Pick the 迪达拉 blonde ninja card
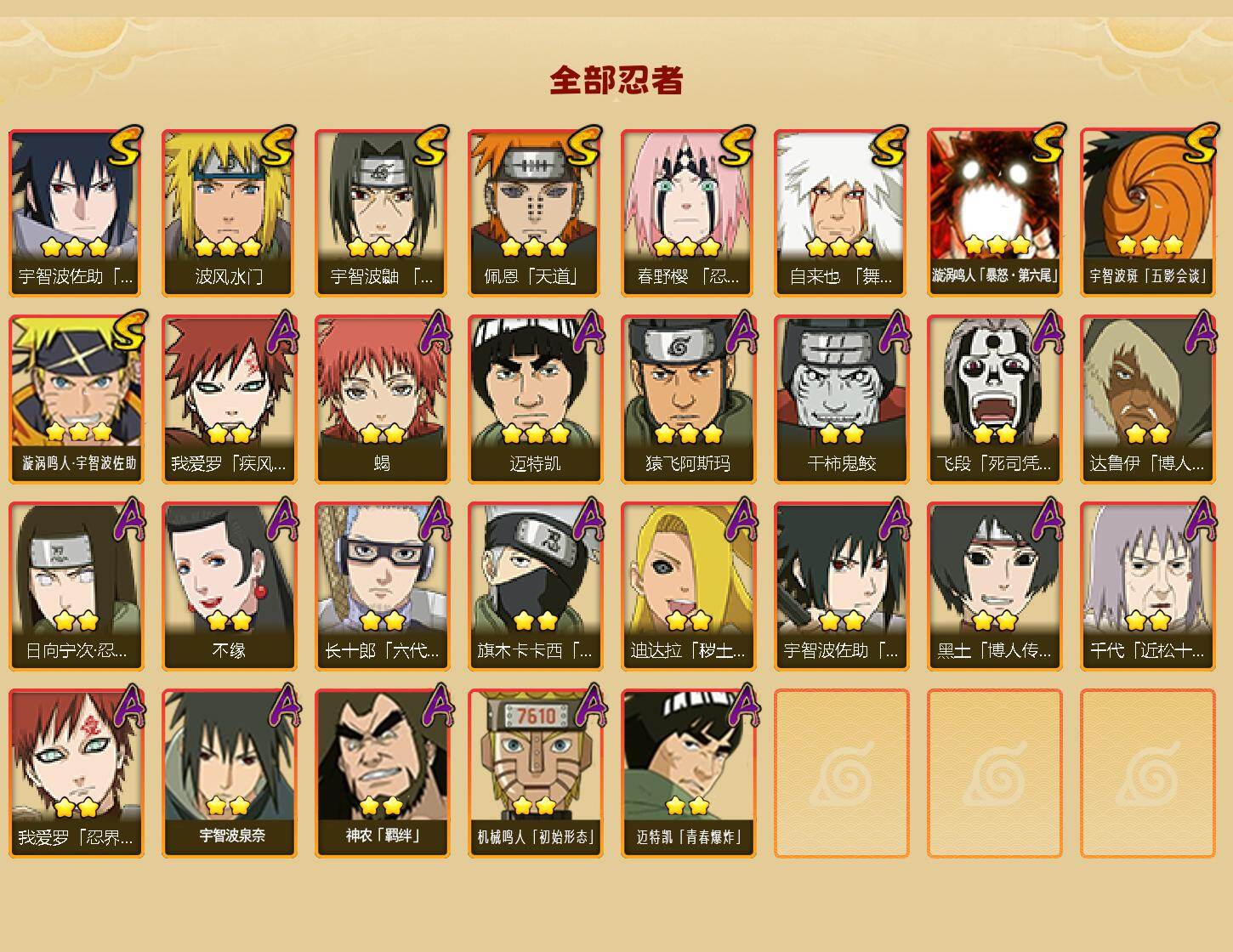The image size is (1233, 952). coord(688,586)
